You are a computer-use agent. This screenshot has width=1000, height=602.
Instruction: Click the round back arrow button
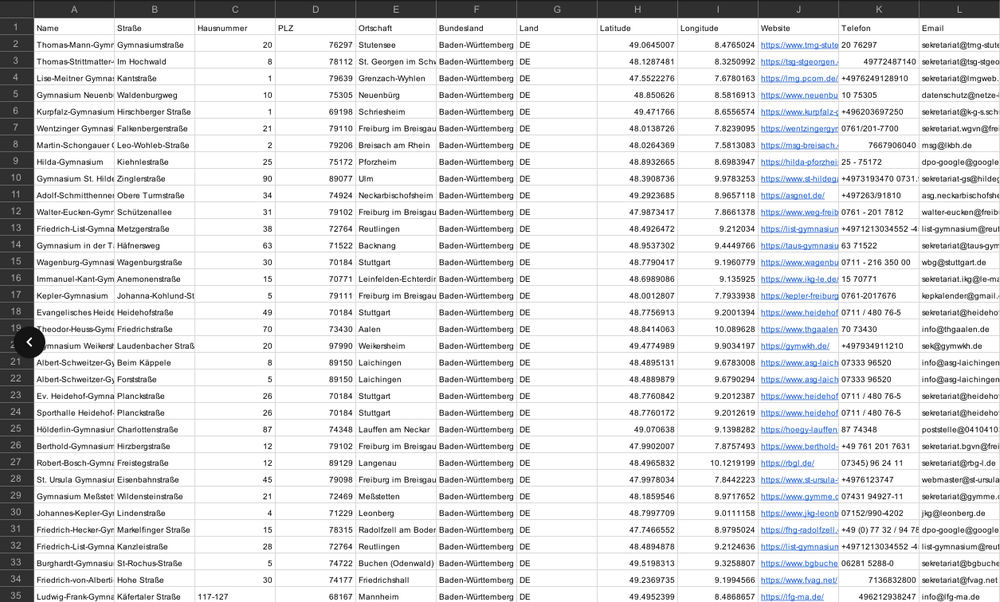[29, 342]
